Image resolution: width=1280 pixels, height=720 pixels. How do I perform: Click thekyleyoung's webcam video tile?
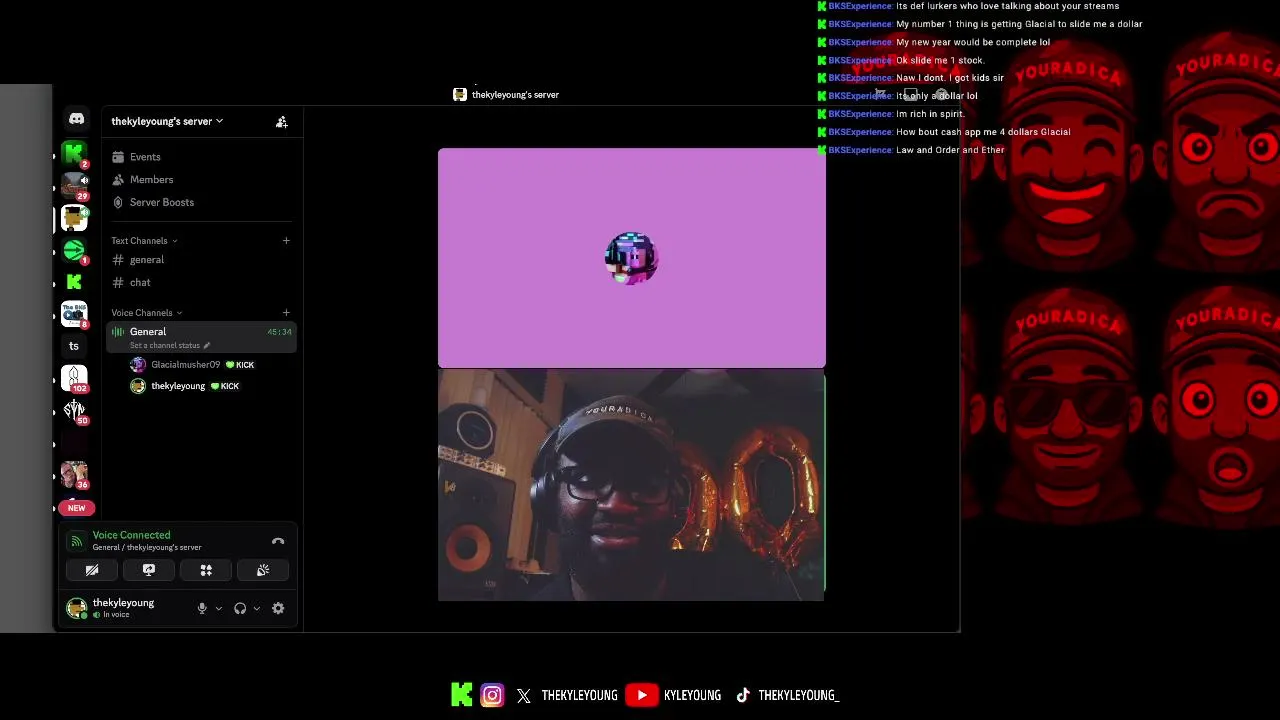pyautogui.click(x=631, y=485)
